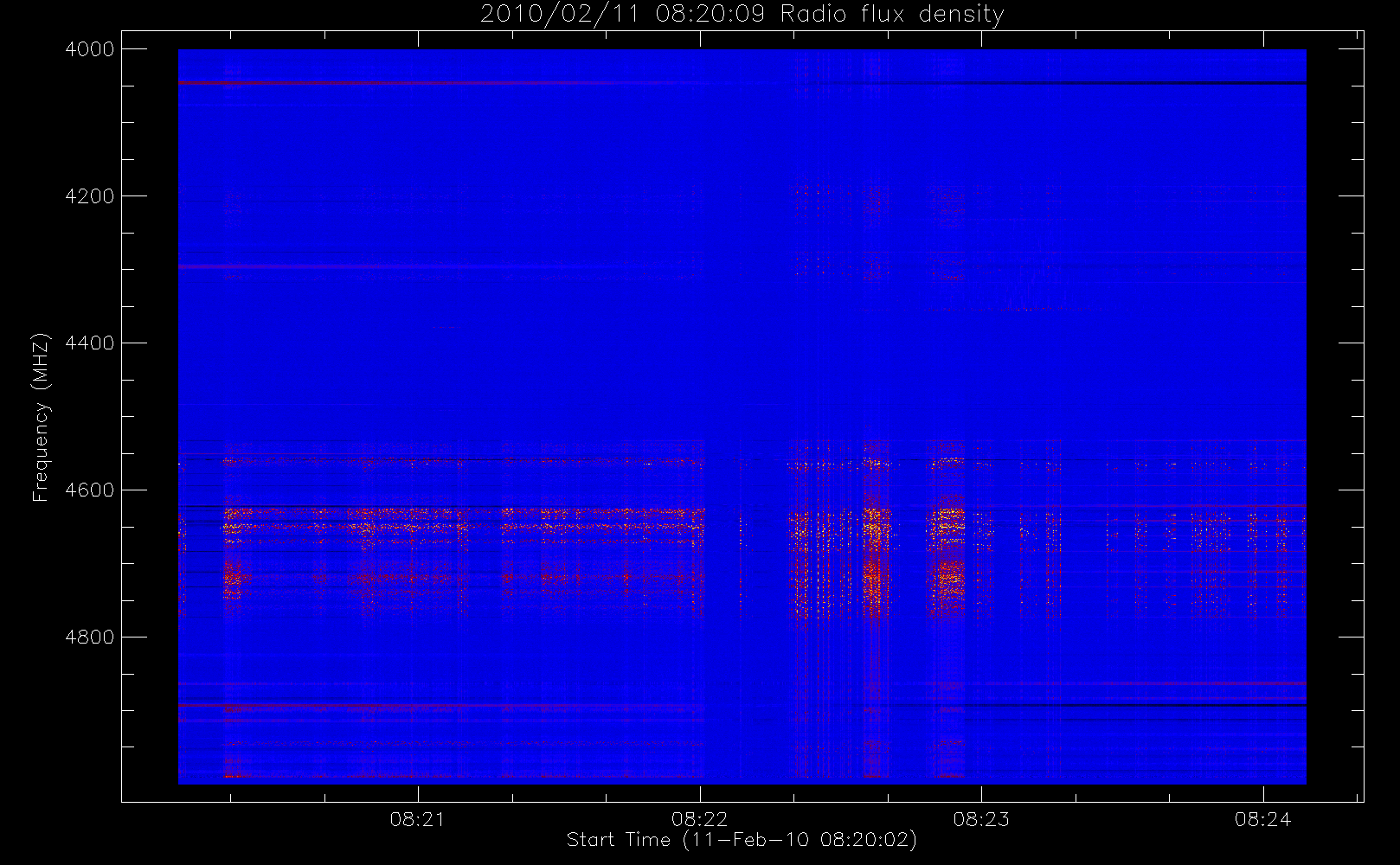
Task: Click the 08:24 time tick label
Action: pyautogui.click(x=1262, y=819)
